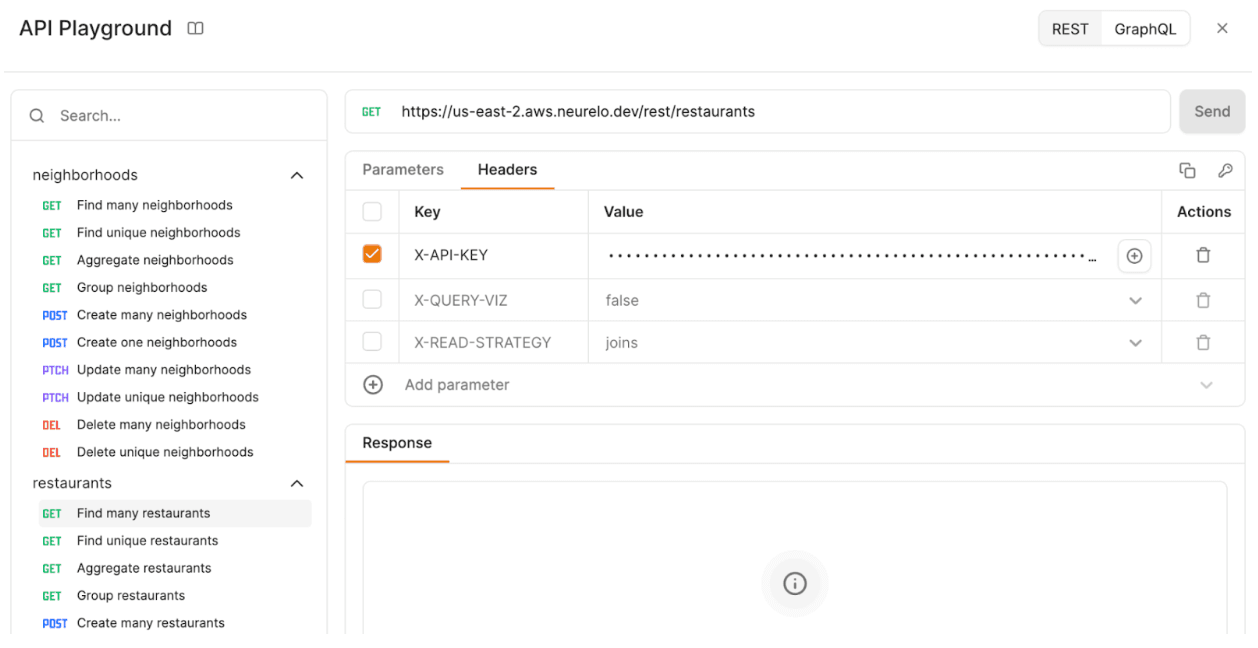This screenshot has width=1258, height=648.
Task: Click the endpoint Search field
Action: point(180,116)
